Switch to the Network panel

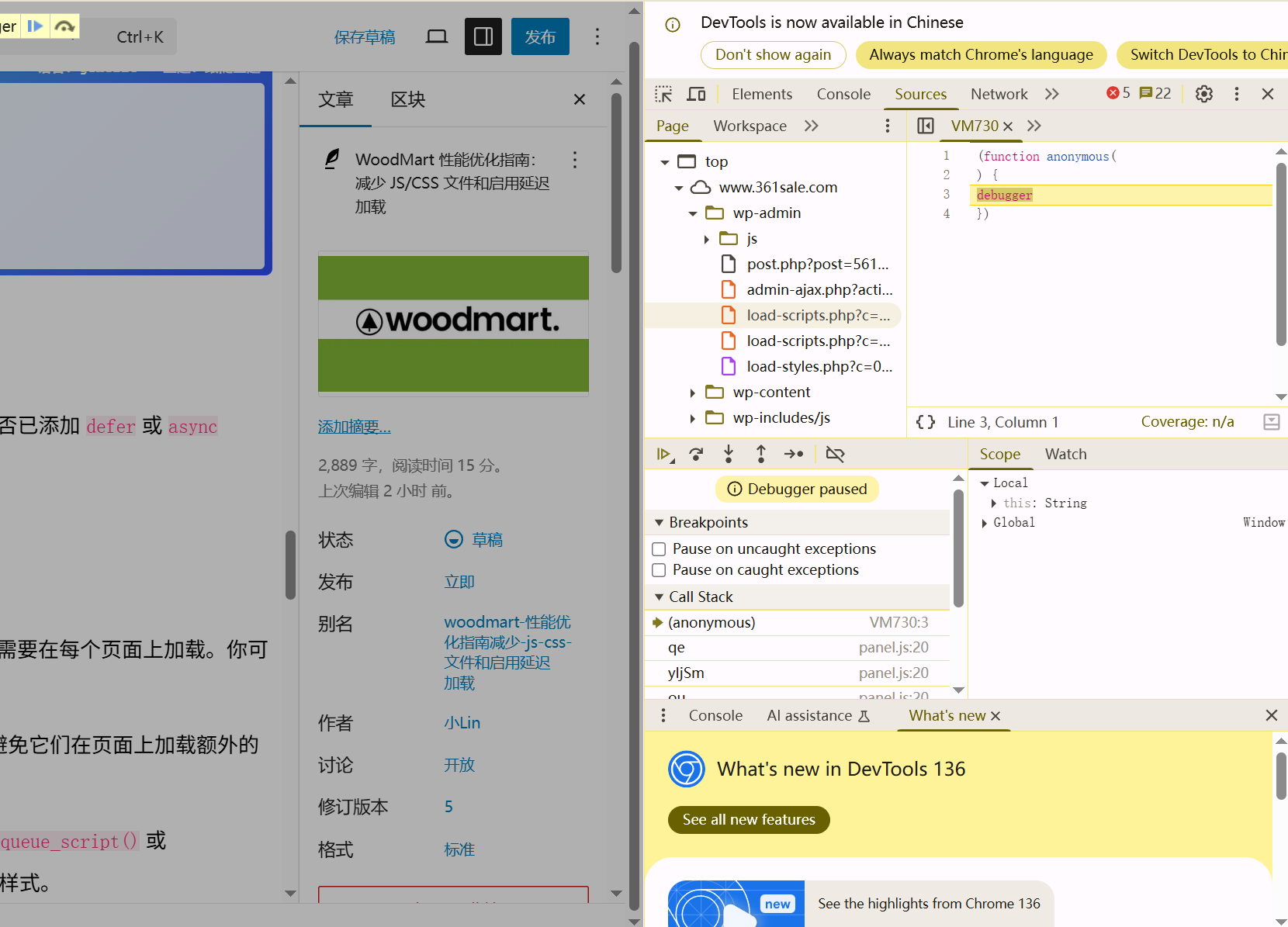click(999, 93)
